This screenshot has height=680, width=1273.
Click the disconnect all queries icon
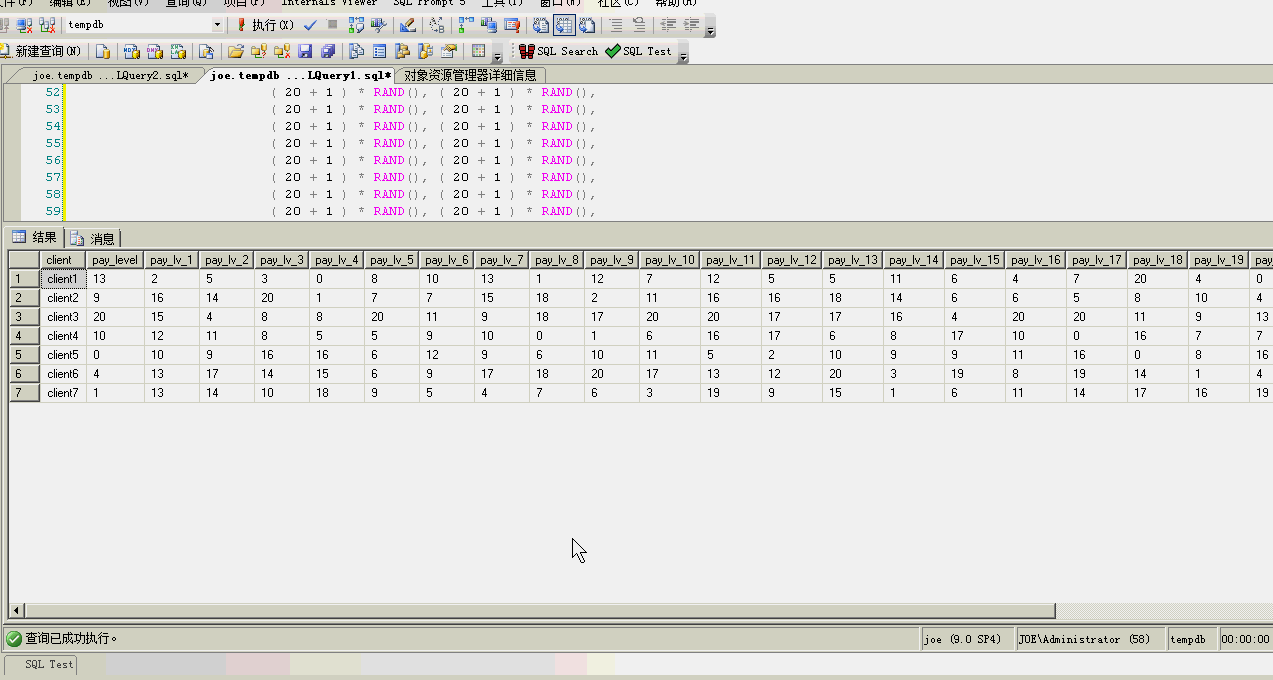coord(47,25)
